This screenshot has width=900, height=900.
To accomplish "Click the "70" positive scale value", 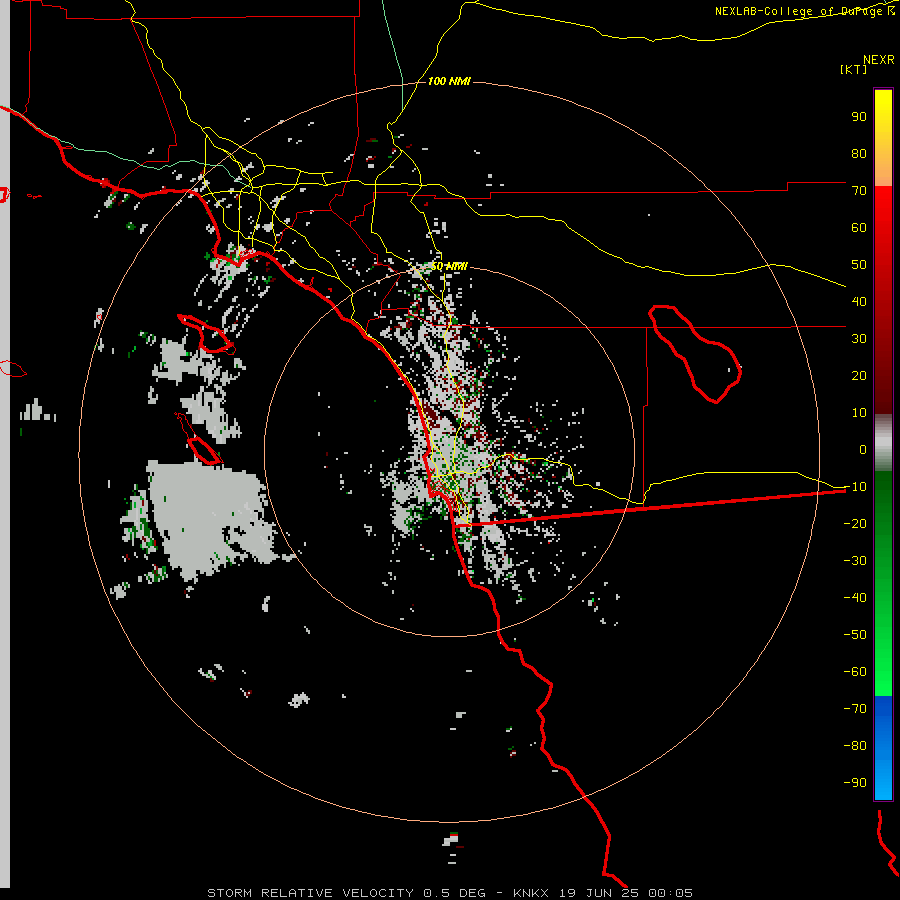I will (x=859, y=191).
